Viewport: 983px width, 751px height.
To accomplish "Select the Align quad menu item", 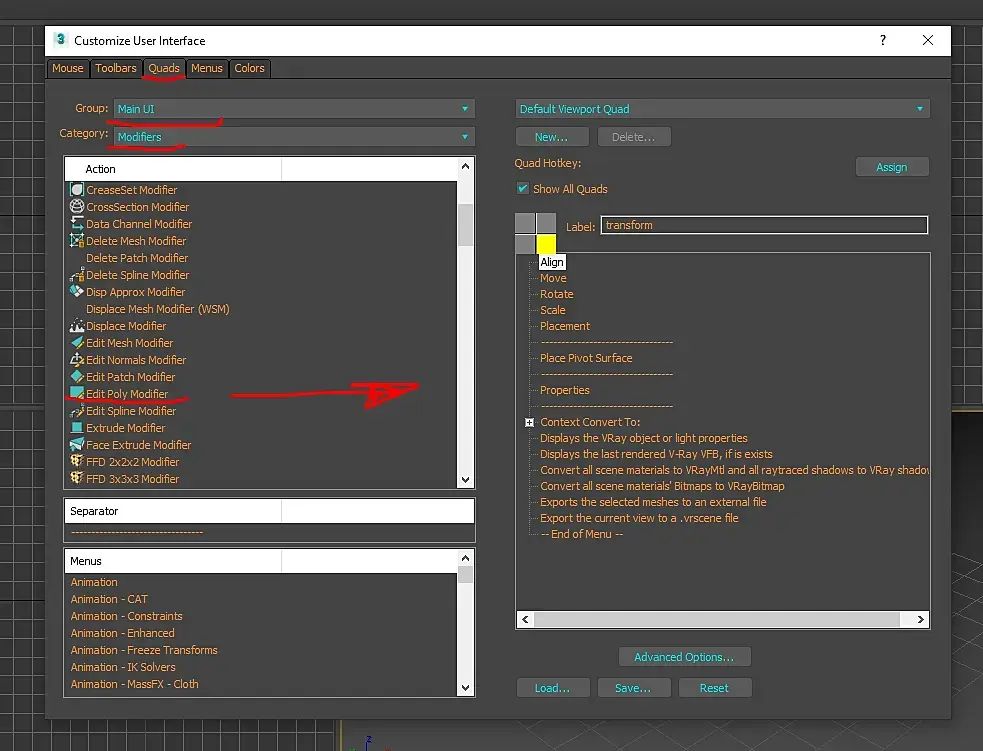I will (552, 262).
